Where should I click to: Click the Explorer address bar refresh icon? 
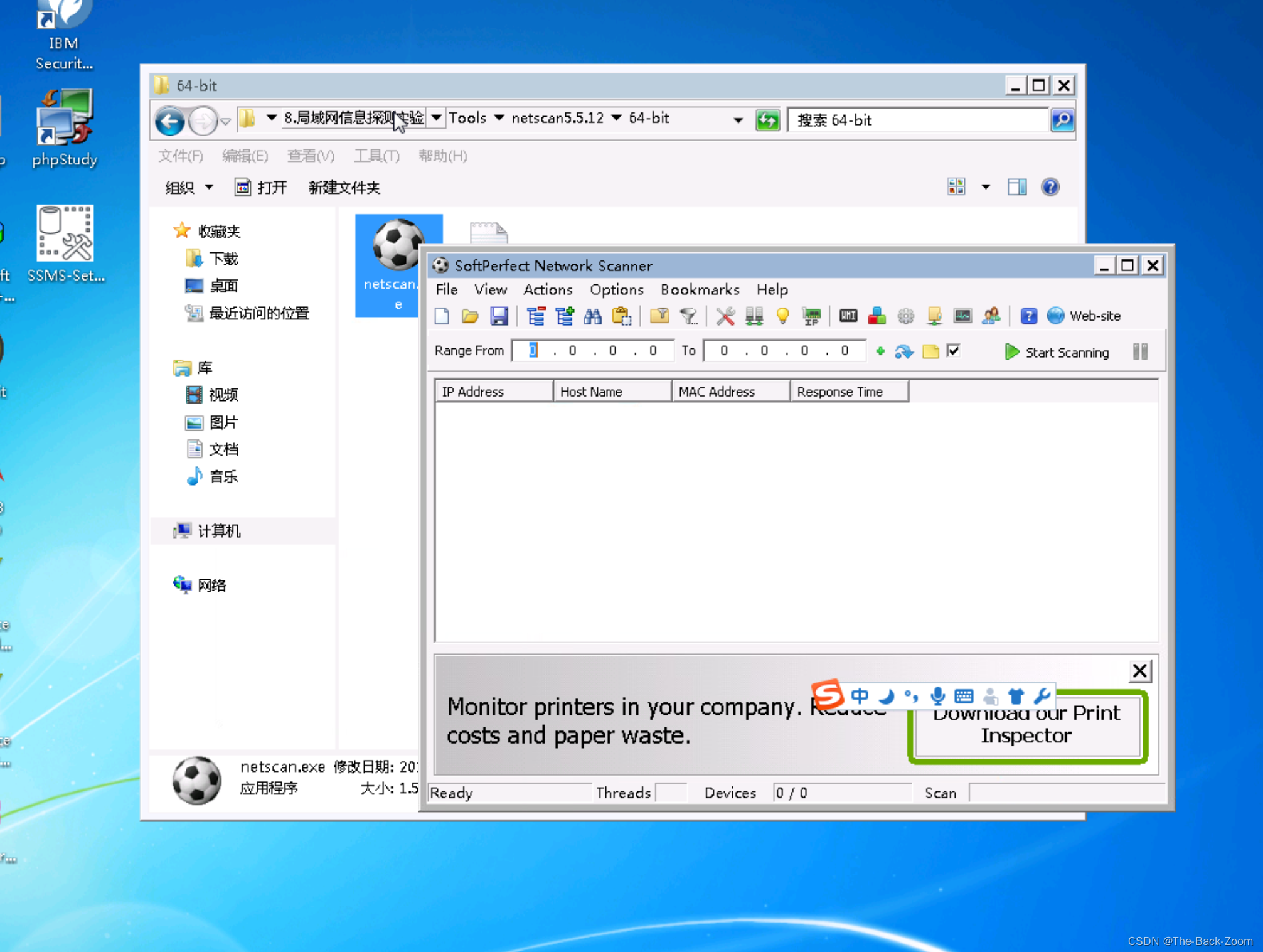(x=767, y=119)
